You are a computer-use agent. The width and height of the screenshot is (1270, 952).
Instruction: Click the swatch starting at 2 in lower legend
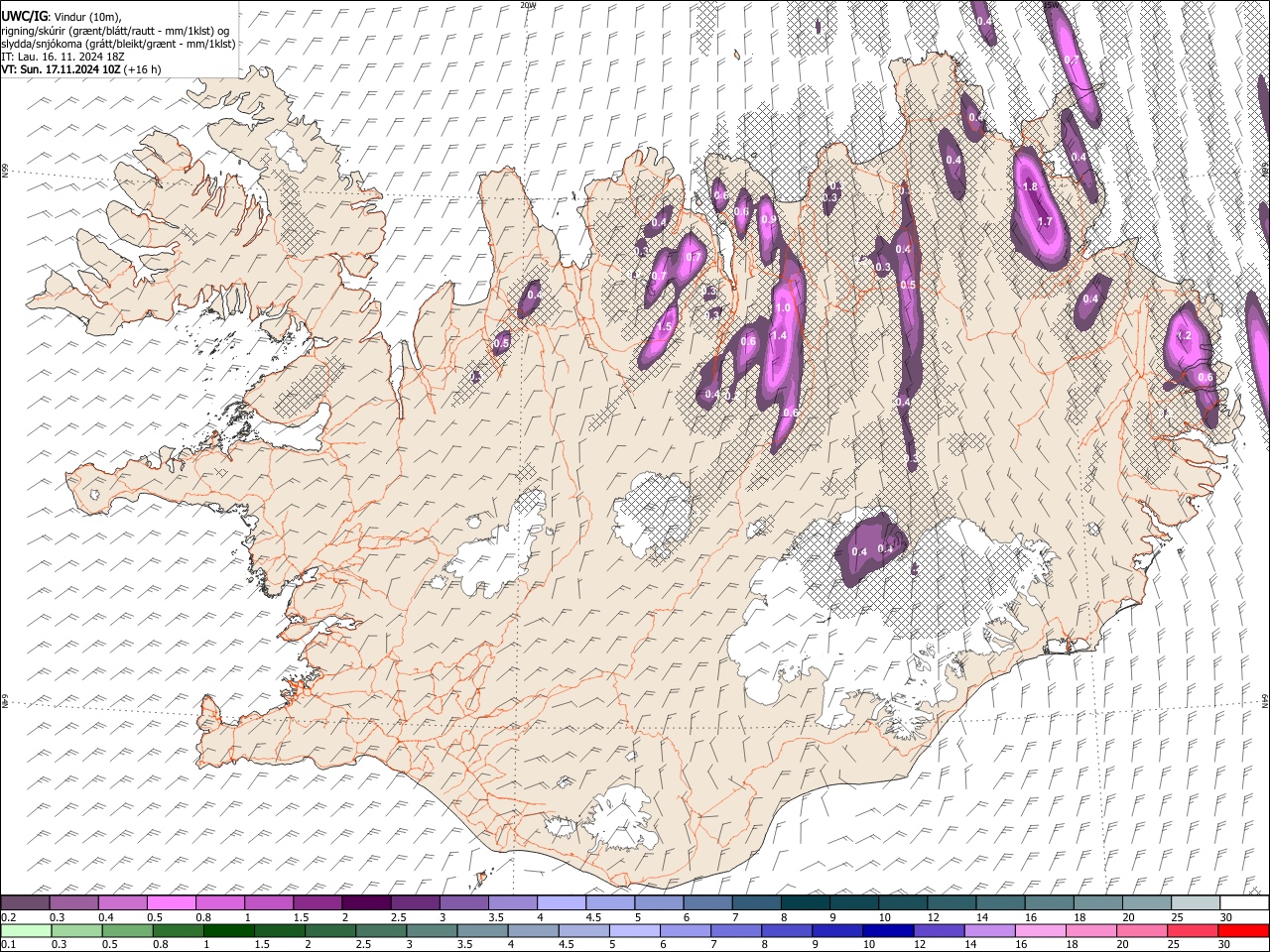tap(329, 931)
